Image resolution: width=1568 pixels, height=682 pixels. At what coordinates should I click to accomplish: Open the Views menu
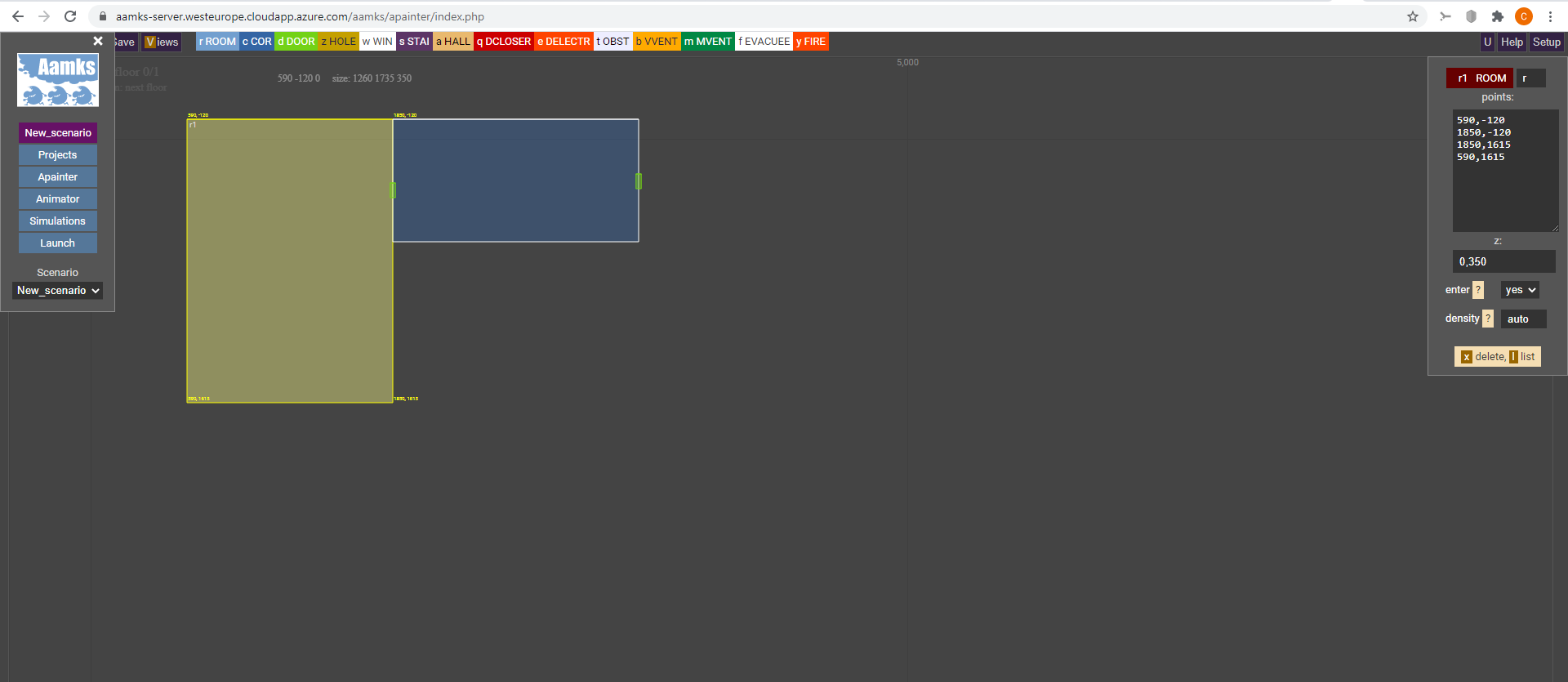(x=162, y=42)
